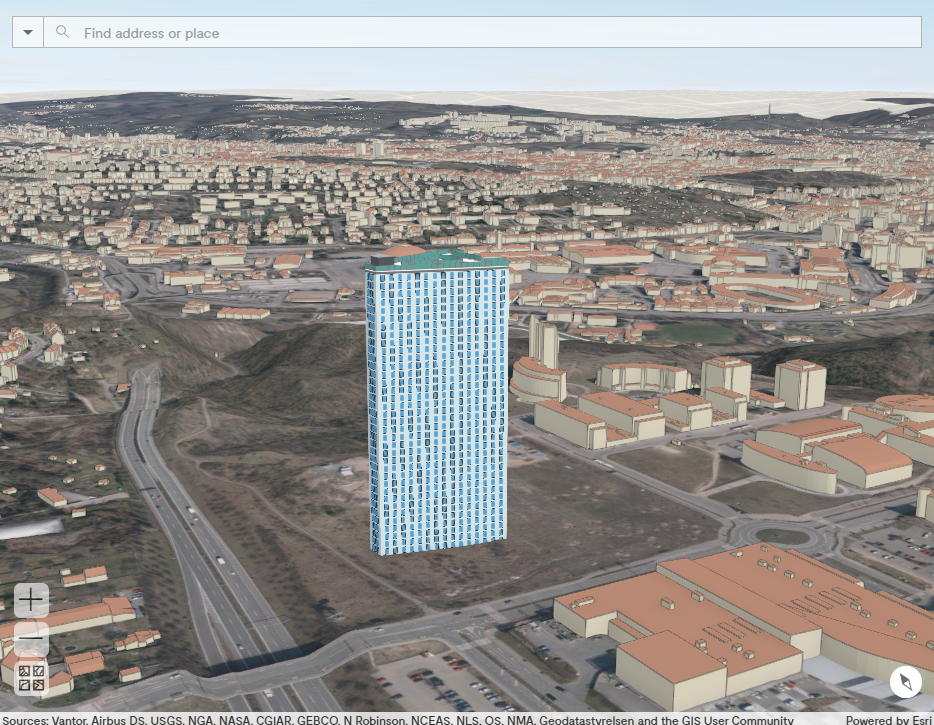Image resolution: width=934 pixels, height=725 pixels.
Task: Click the magnifying glass search icon
Action: [62, 31]
